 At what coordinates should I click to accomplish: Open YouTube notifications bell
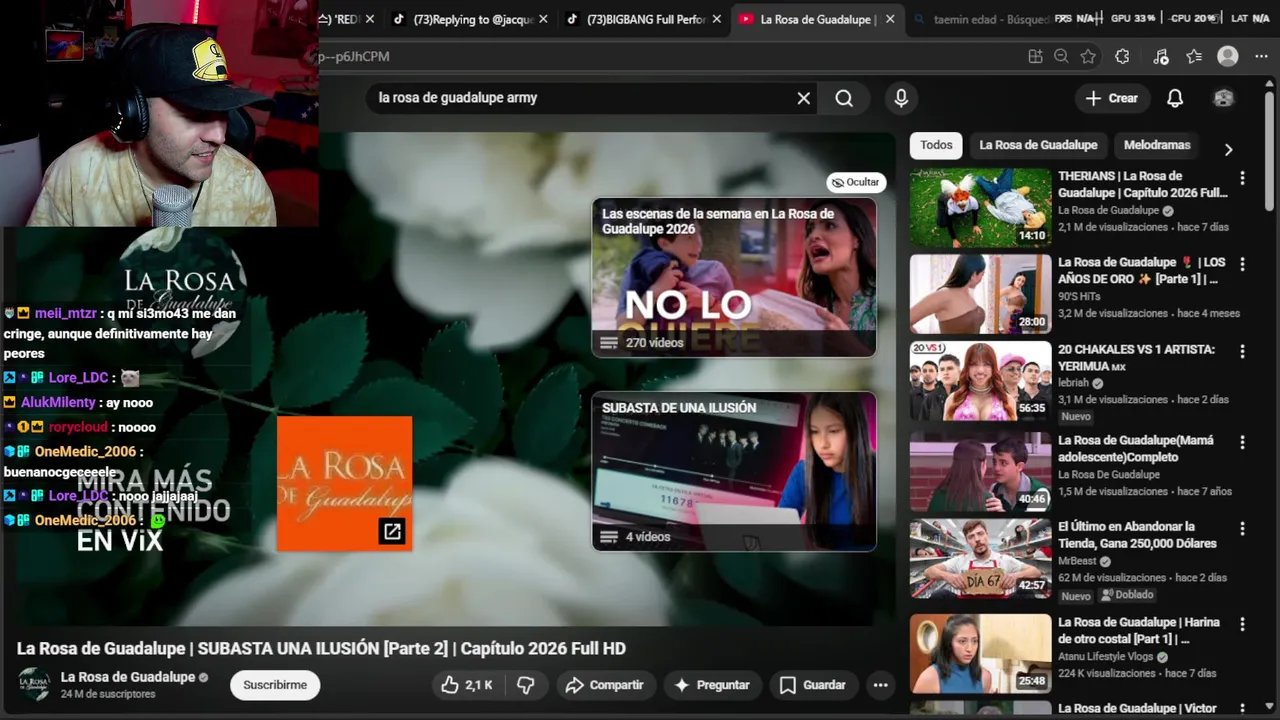(1175, 98)
